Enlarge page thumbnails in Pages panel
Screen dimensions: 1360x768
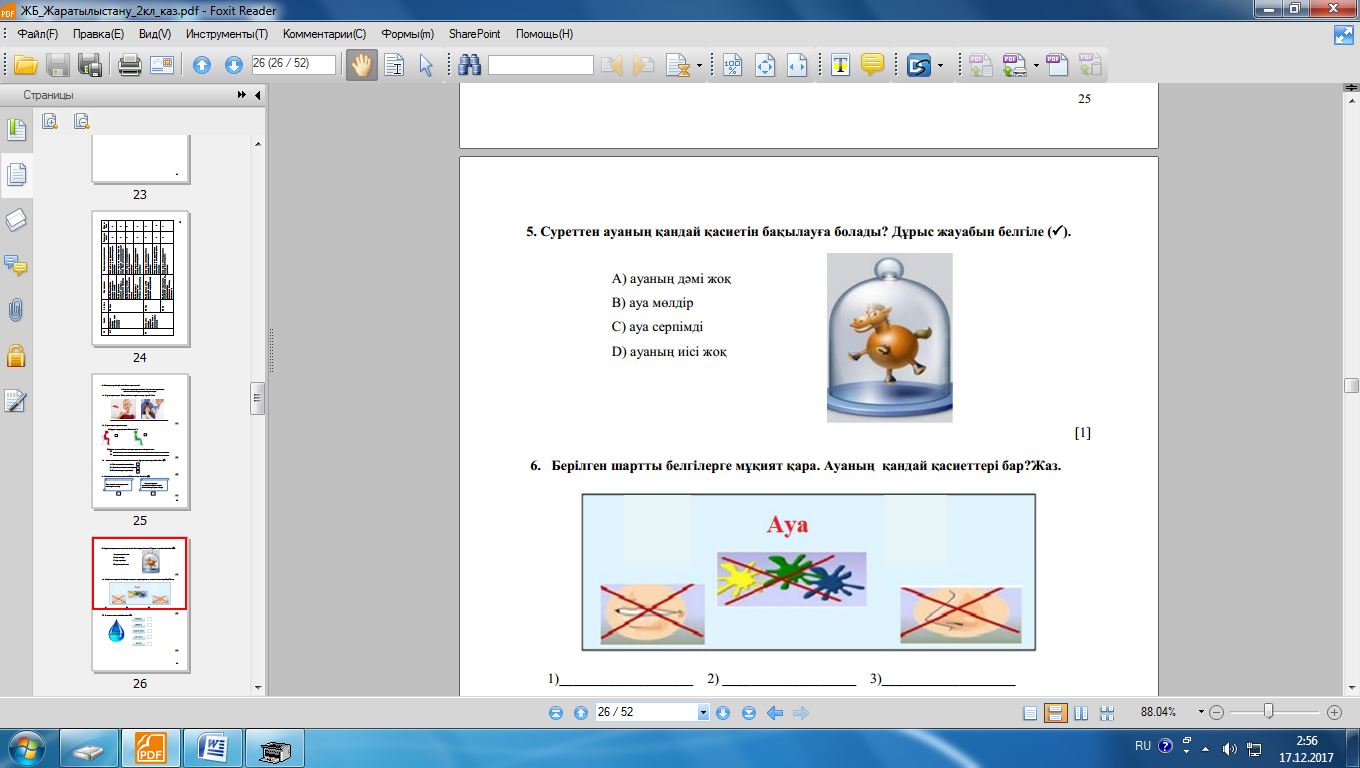click(x=50, y=122)
